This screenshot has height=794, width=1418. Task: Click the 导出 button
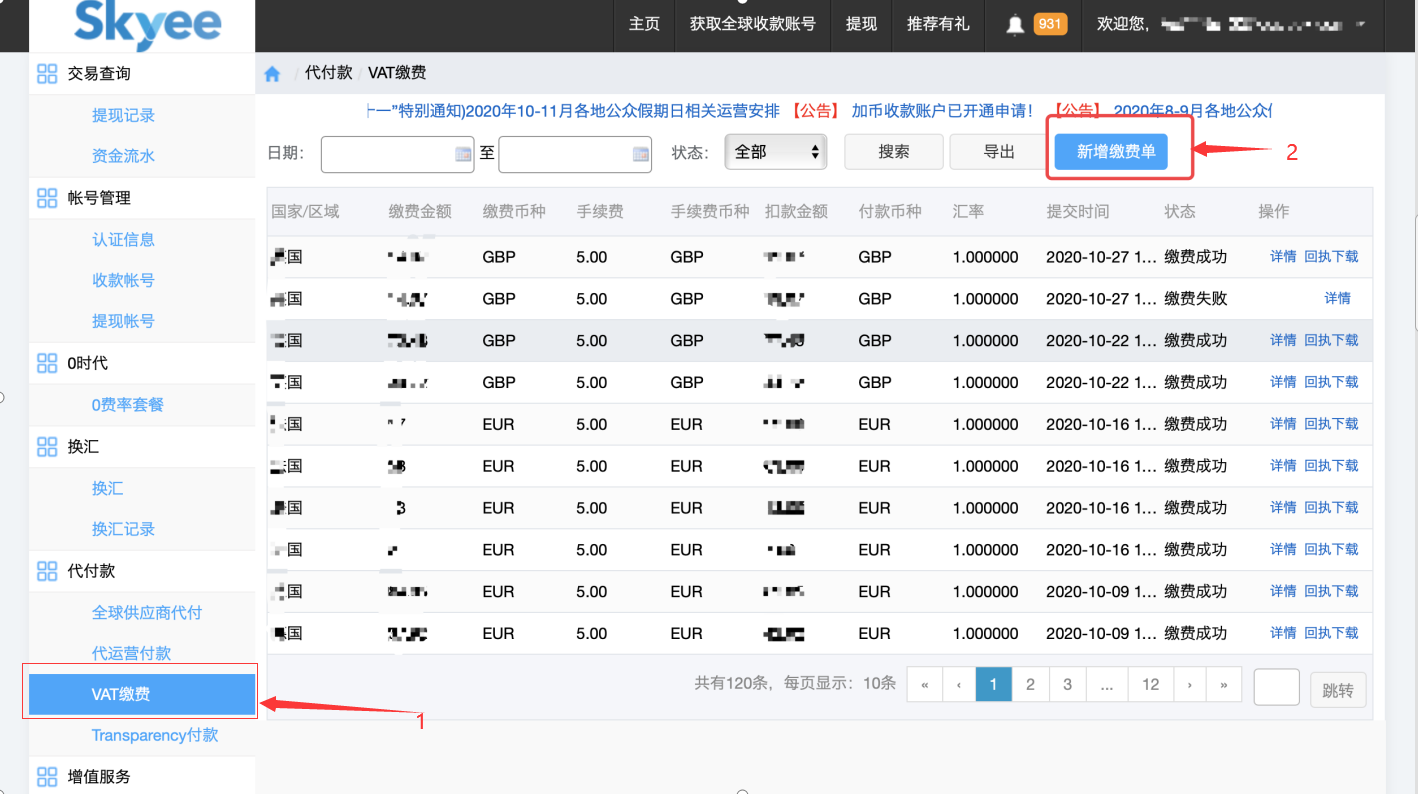(x=999, y=152)
